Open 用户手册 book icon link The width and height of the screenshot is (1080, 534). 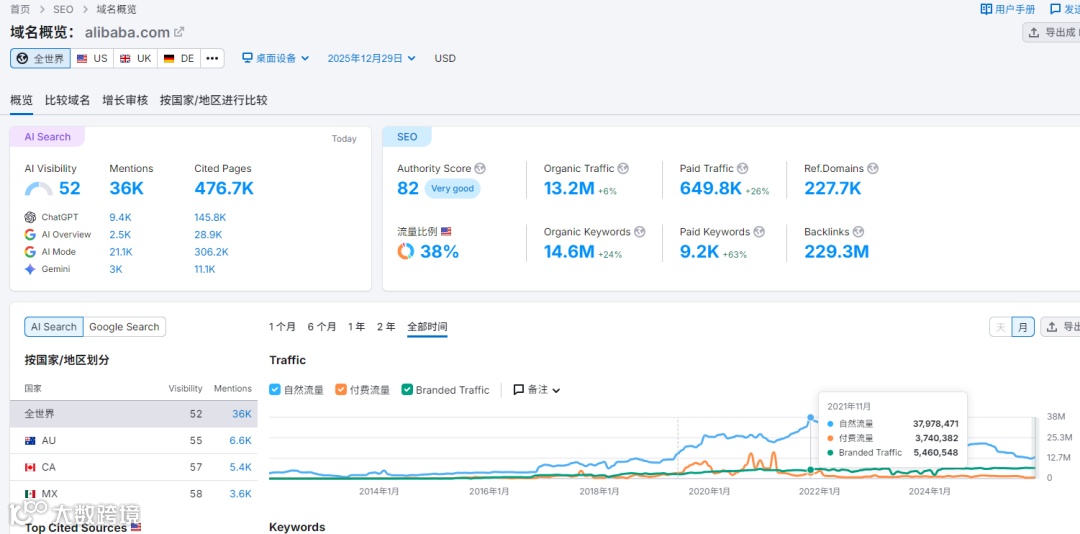(x=986, y=9)
